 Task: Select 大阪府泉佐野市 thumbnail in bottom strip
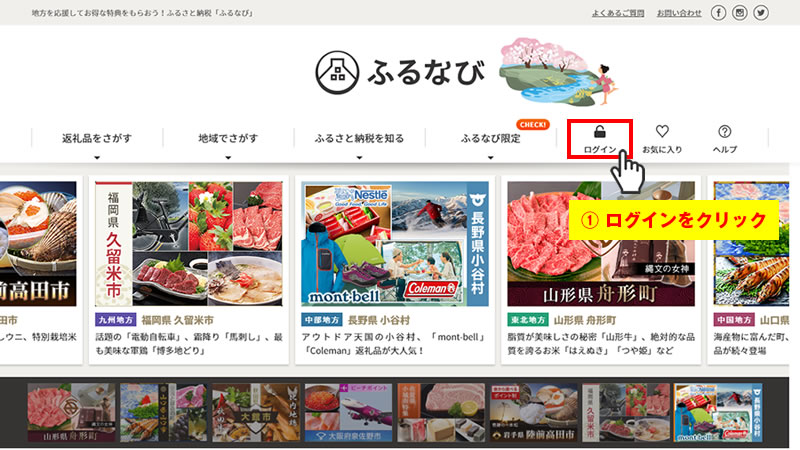coord(348,413)
